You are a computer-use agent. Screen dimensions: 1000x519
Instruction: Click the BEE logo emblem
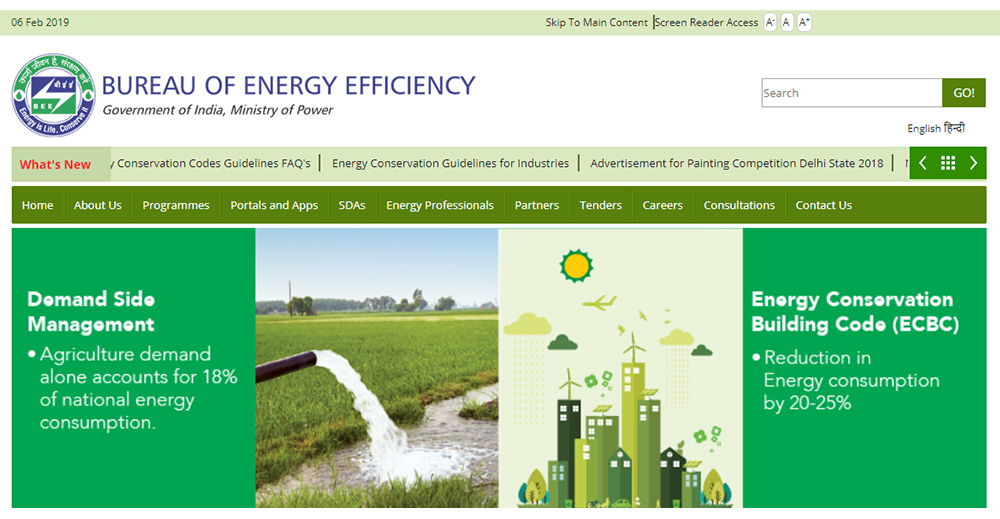coord(54,95)
